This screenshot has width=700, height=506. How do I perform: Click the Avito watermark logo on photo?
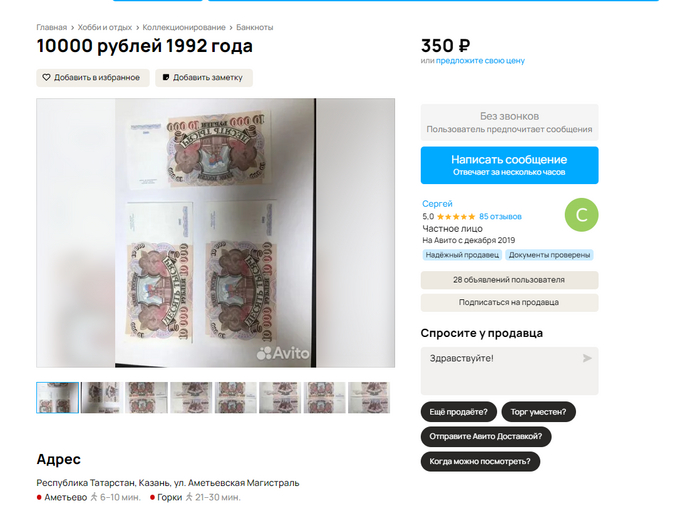click(x=283, y=353)
